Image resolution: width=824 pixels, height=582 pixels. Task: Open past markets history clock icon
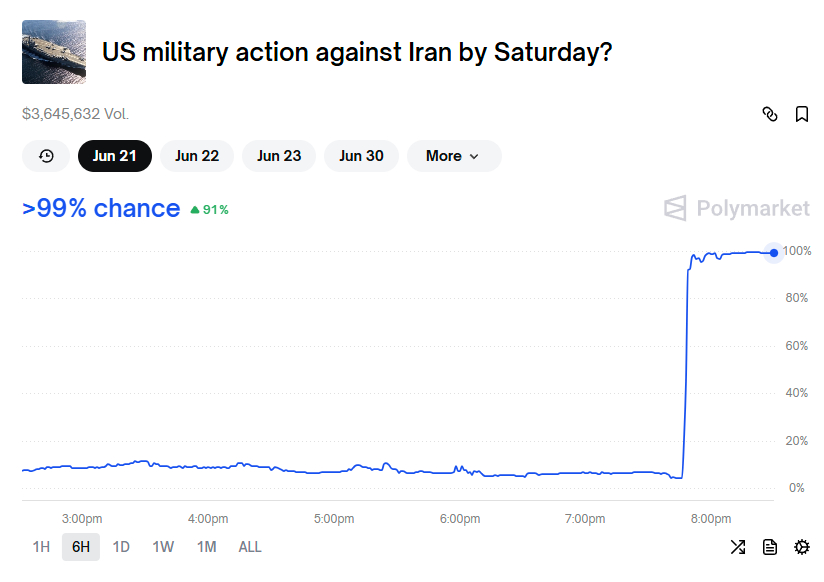[46, 156]
